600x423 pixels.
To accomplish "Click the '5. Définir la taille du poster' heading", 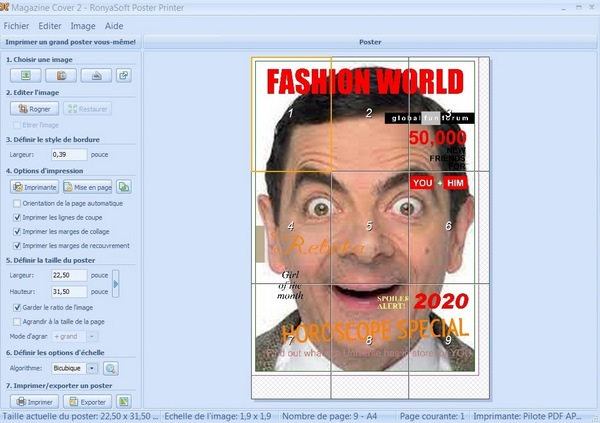I will [51, 260].
